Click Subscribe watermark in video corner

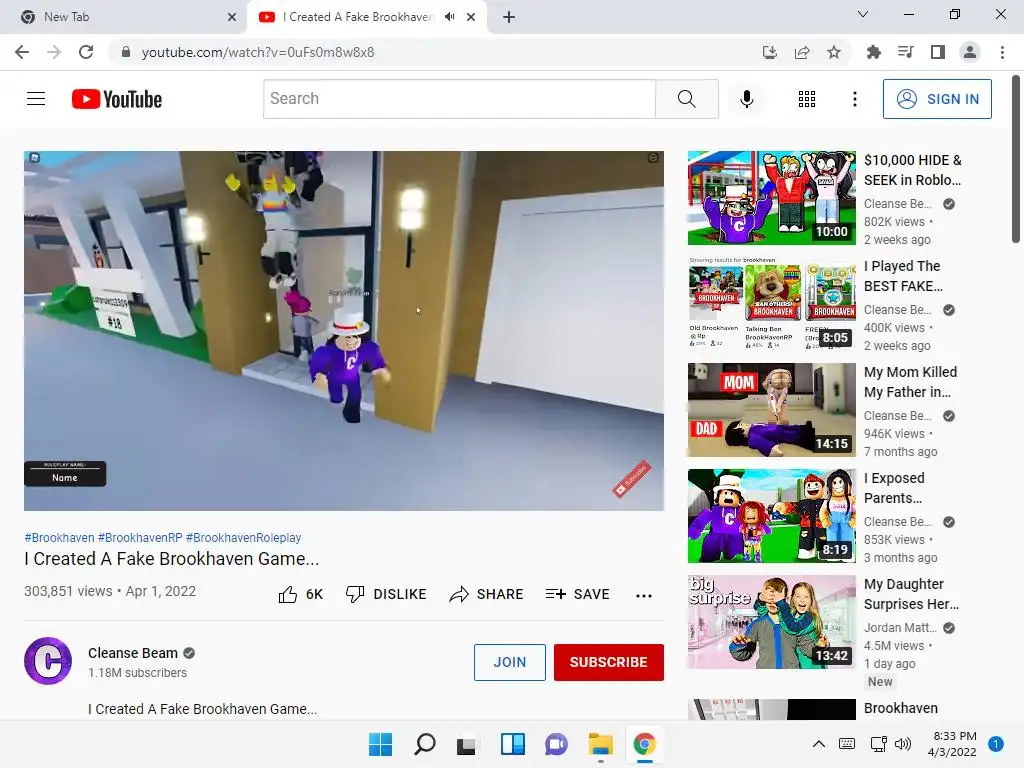[x=632, y=479]
